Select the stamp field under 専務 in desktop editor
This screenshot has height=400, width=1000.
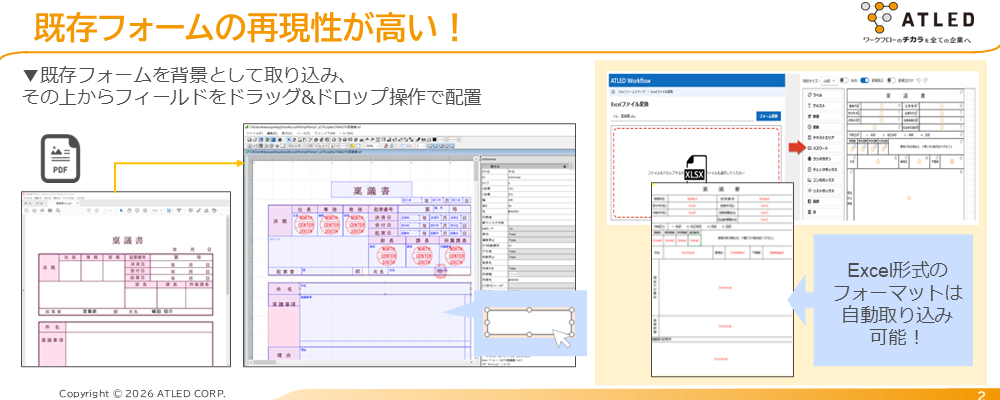tap(331, 224)
